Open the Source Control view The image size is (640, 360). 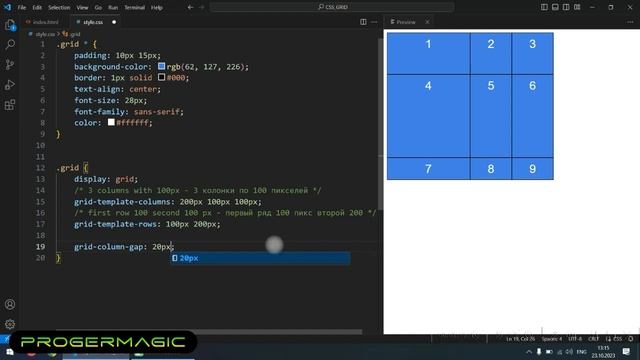(x=10, y=64)
